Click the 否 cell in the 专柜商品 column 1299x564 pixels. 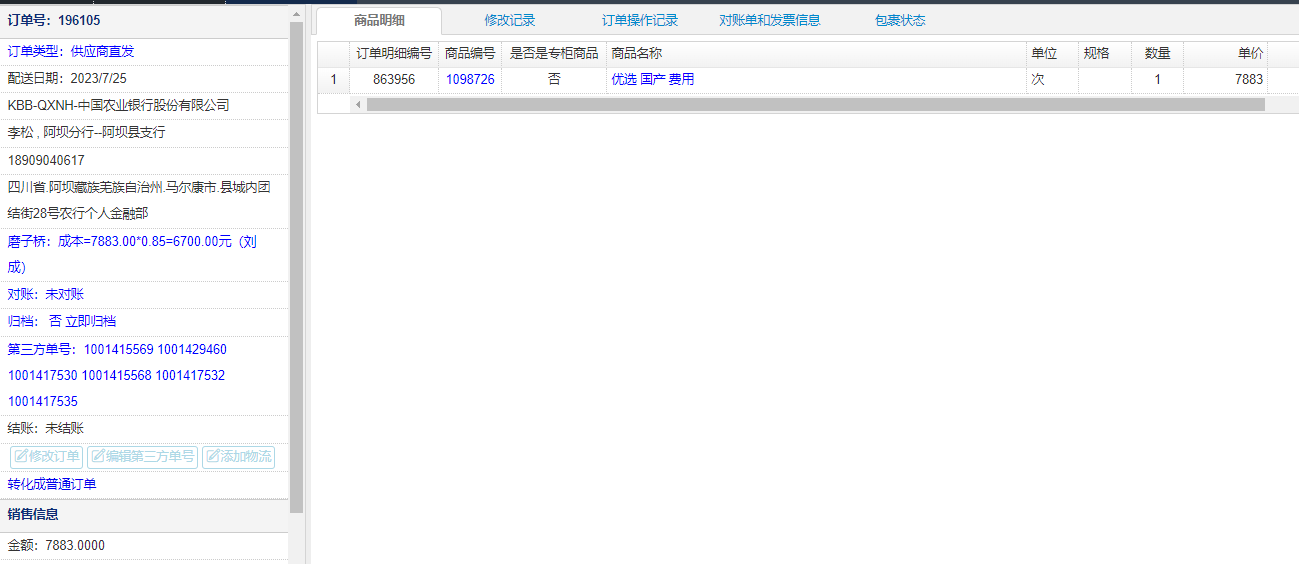(554, 79)
